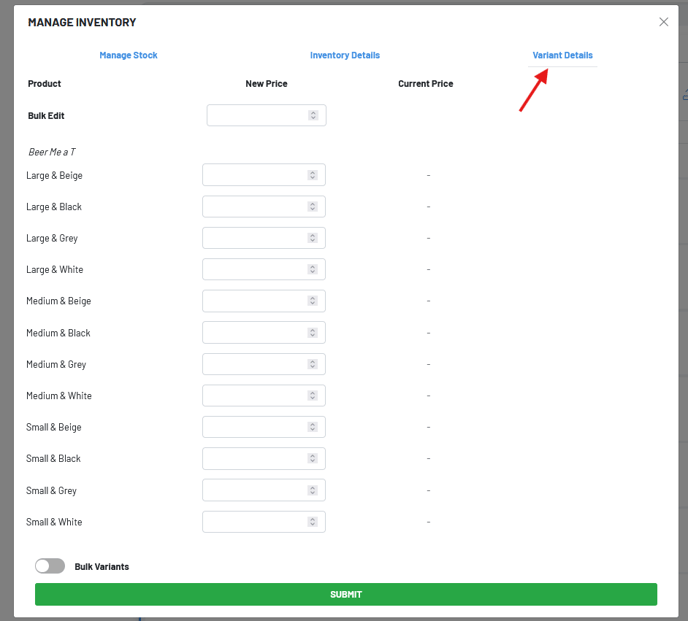This screenshot has width=688, height=621.
Task: Click the Medium & White price stepper
Action: pyautogui.click(x=312, y=395)
